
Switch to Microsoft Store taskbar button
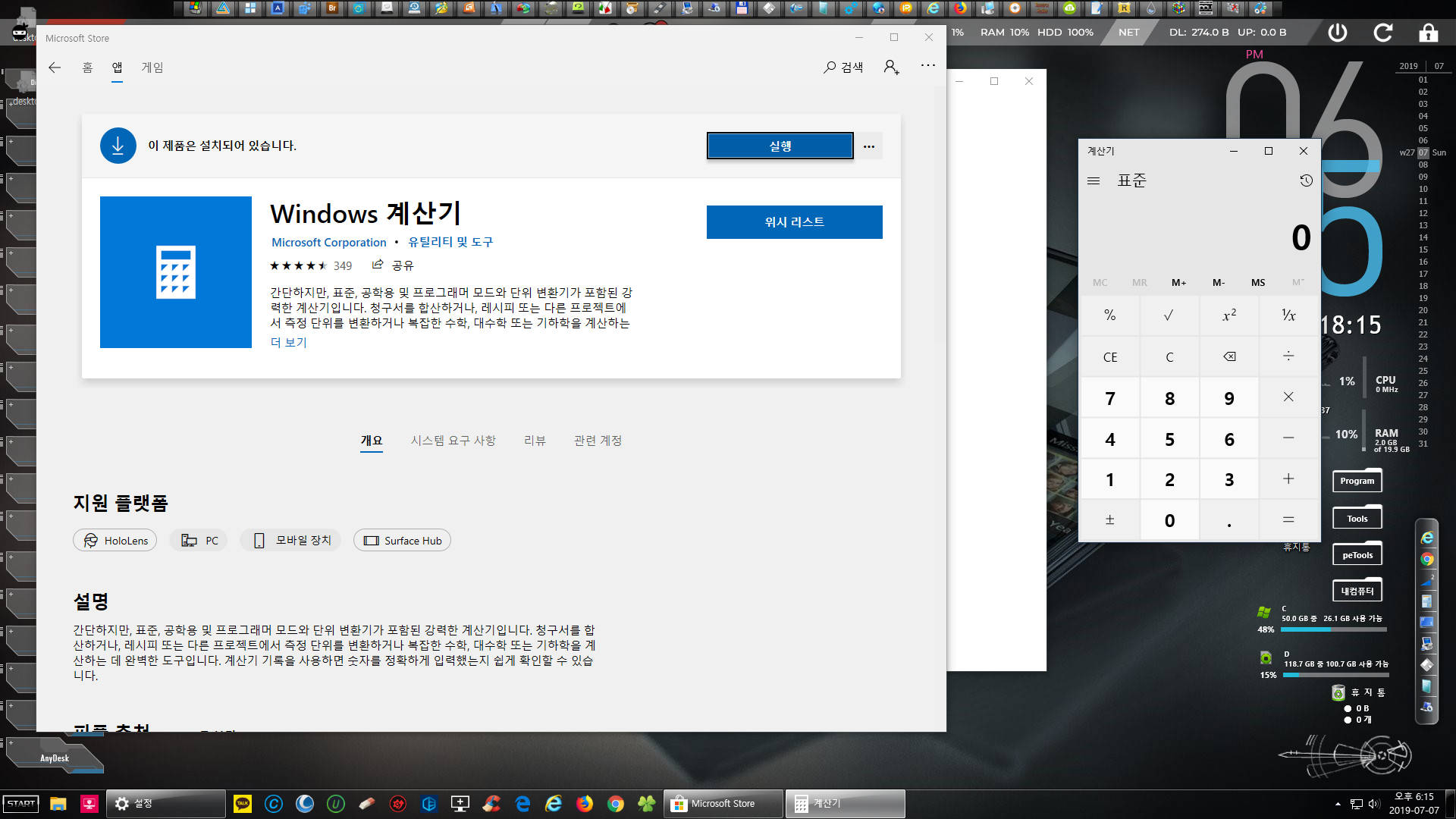pyautogui.click(x=723, y=804)
